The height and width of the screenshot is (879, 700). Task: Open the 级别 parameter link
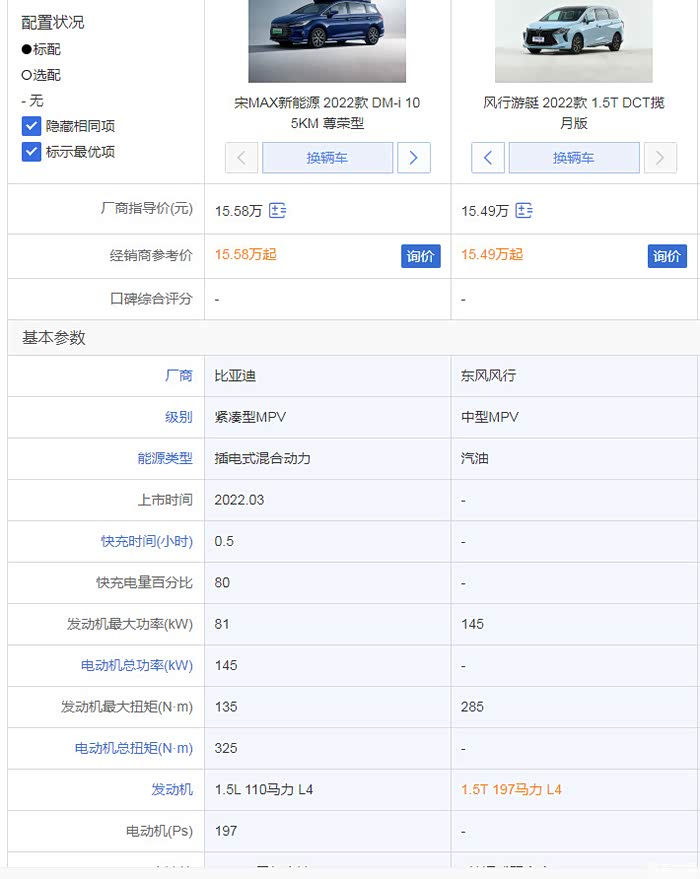tap(179, 417)
